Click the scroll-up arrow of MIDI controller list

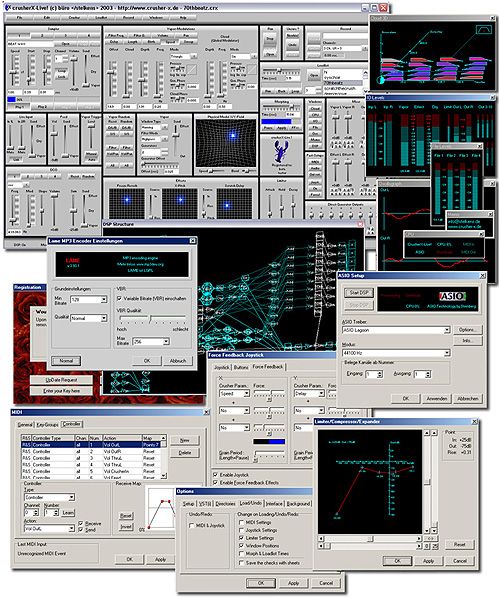tap(163, 438)
